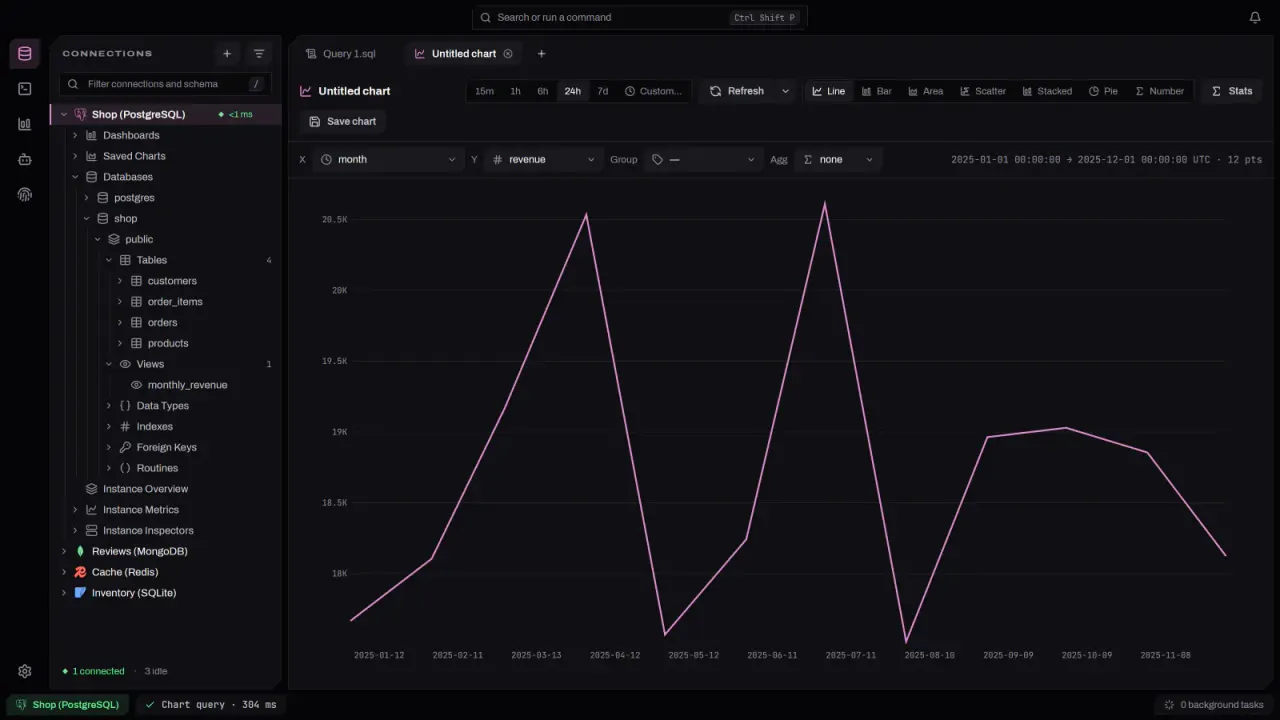Choose the Custom time range
The height and width of the screenshot is (720, 1280).
pyautogui.click(x=653, y=91)
